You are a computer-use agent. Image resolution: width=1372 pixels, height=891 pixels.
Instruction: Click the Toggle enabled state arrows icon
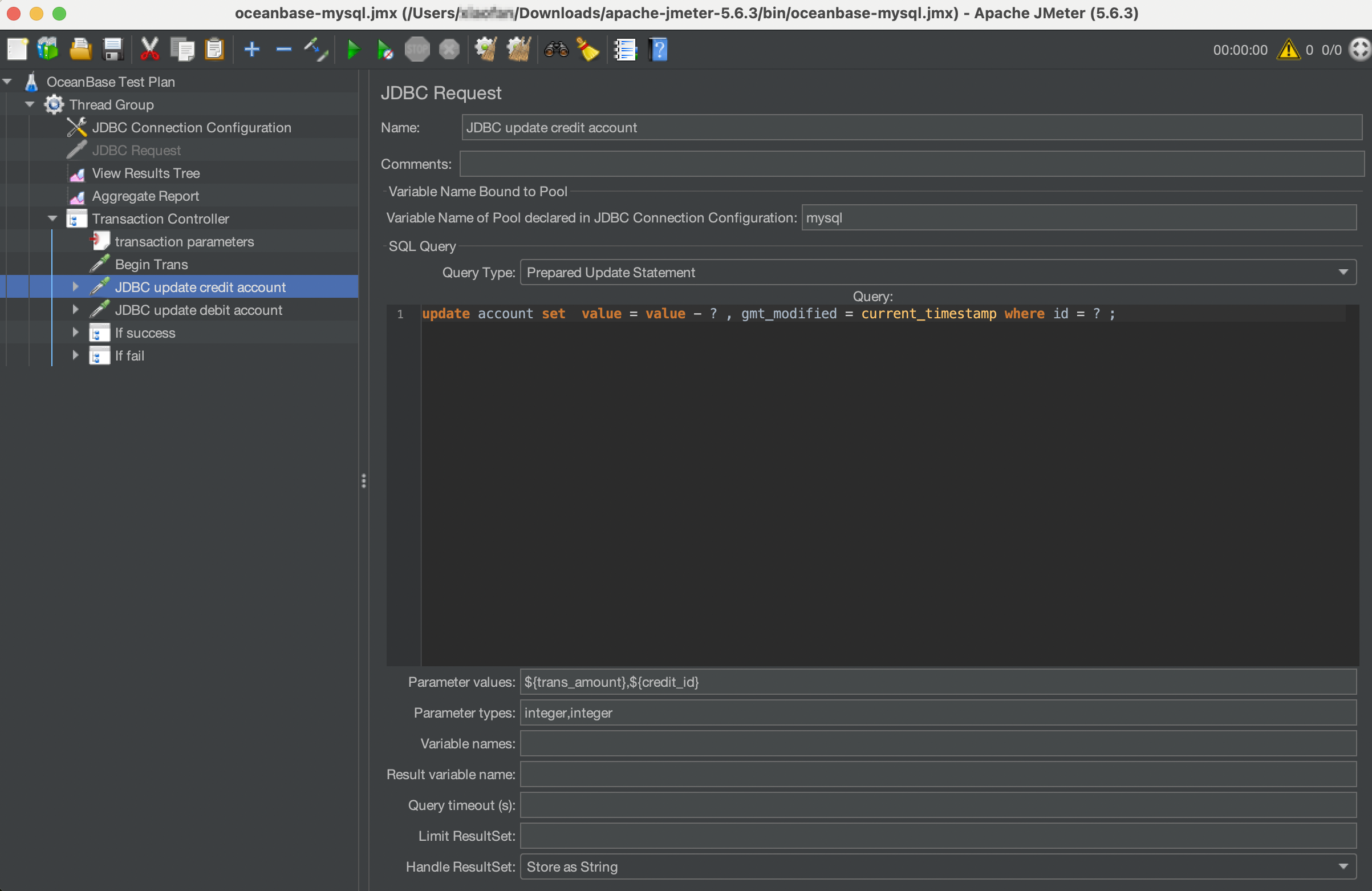pos(316,50)
